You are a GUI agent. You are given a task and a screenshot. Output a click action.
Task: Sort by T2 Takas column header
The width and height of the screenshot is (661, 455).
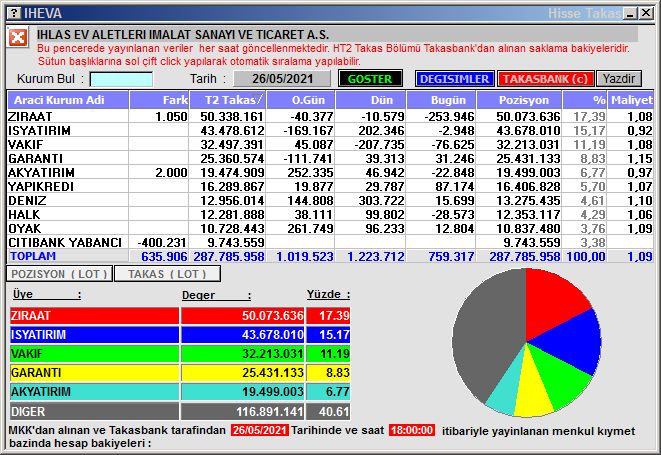pos(228,100)
